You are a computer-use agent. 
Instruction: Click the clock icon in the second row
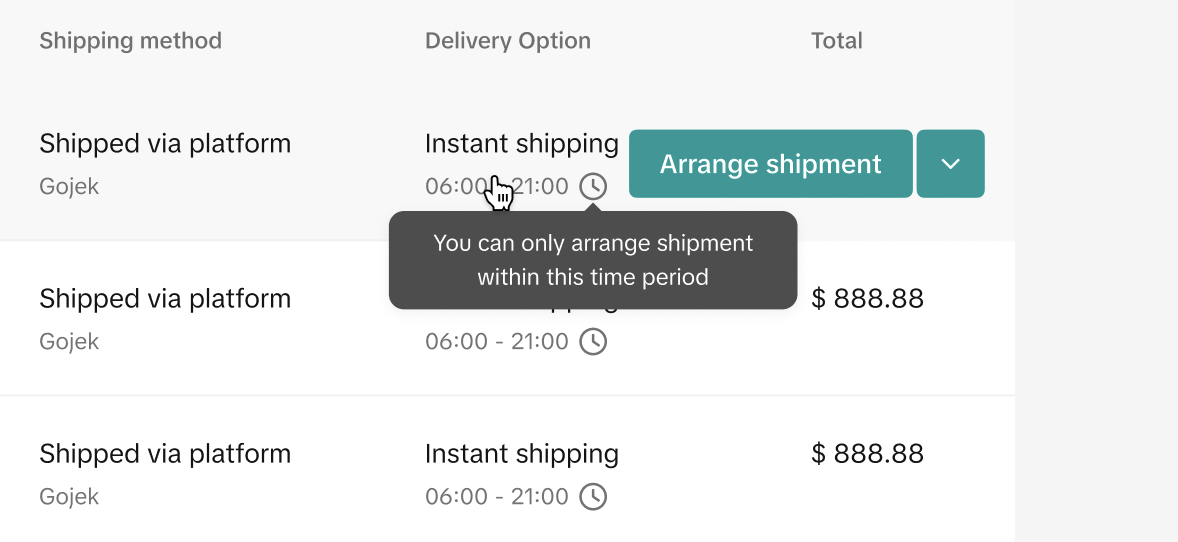pos(594,342)
